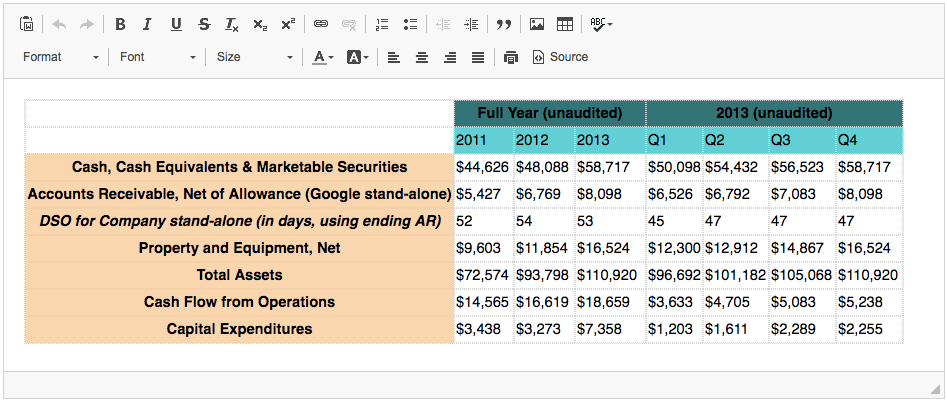
Task: Toggle Underline formatting
Action: [x=176, y=24]
